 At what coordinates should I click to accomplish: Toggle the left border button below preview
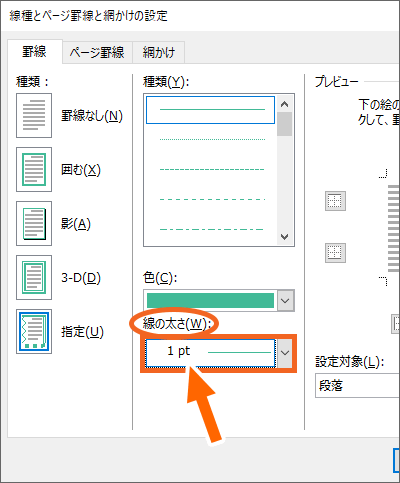(x=396, y=323)
